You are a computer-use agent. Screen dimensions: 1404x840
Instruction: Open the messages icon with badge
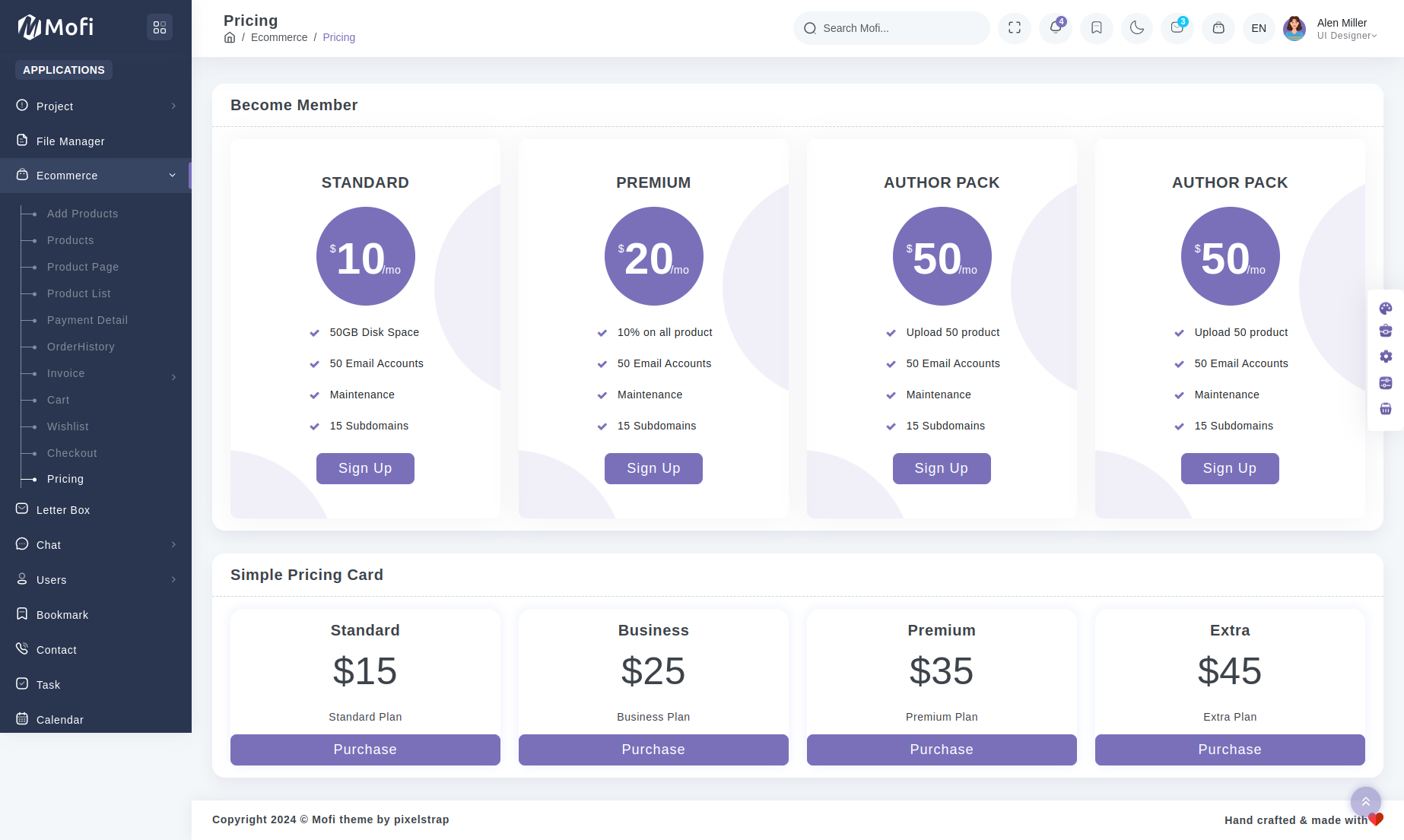tap(1177, 28)
